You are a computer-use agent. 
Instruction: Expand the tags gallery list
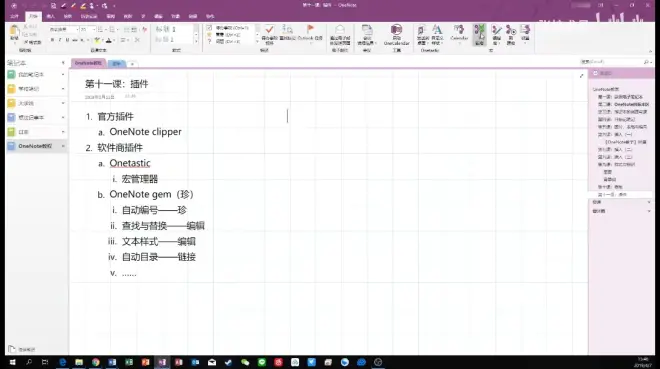257,41
